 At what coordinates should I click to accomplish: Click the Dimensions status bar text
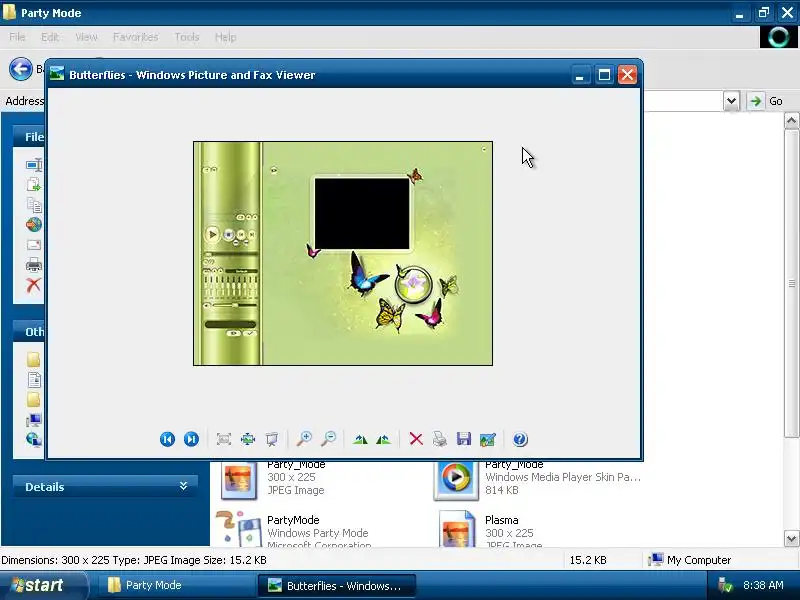coord(134,560)
